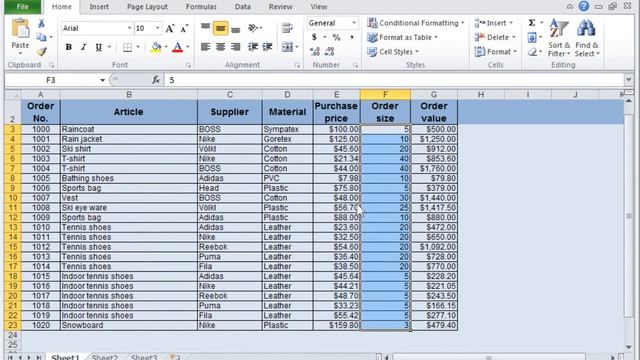The height and width of the screenshot is (360, 640).
Task: Switch to the Insert tab
Action: tap(99, 7)
